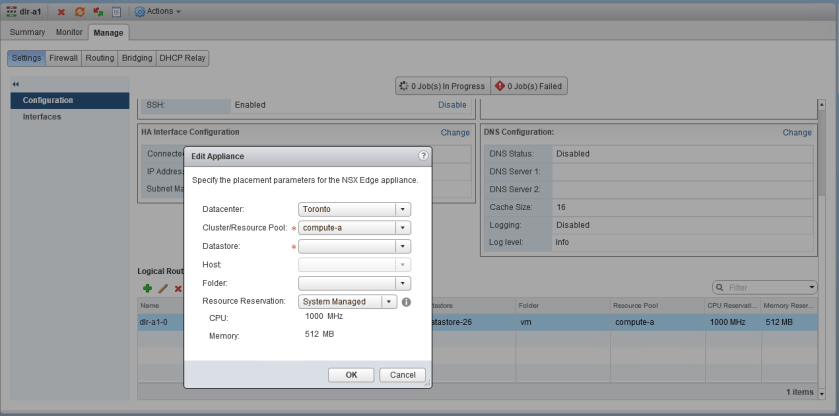Click the red X delete icon in top toolbar

tap(62, 12)
